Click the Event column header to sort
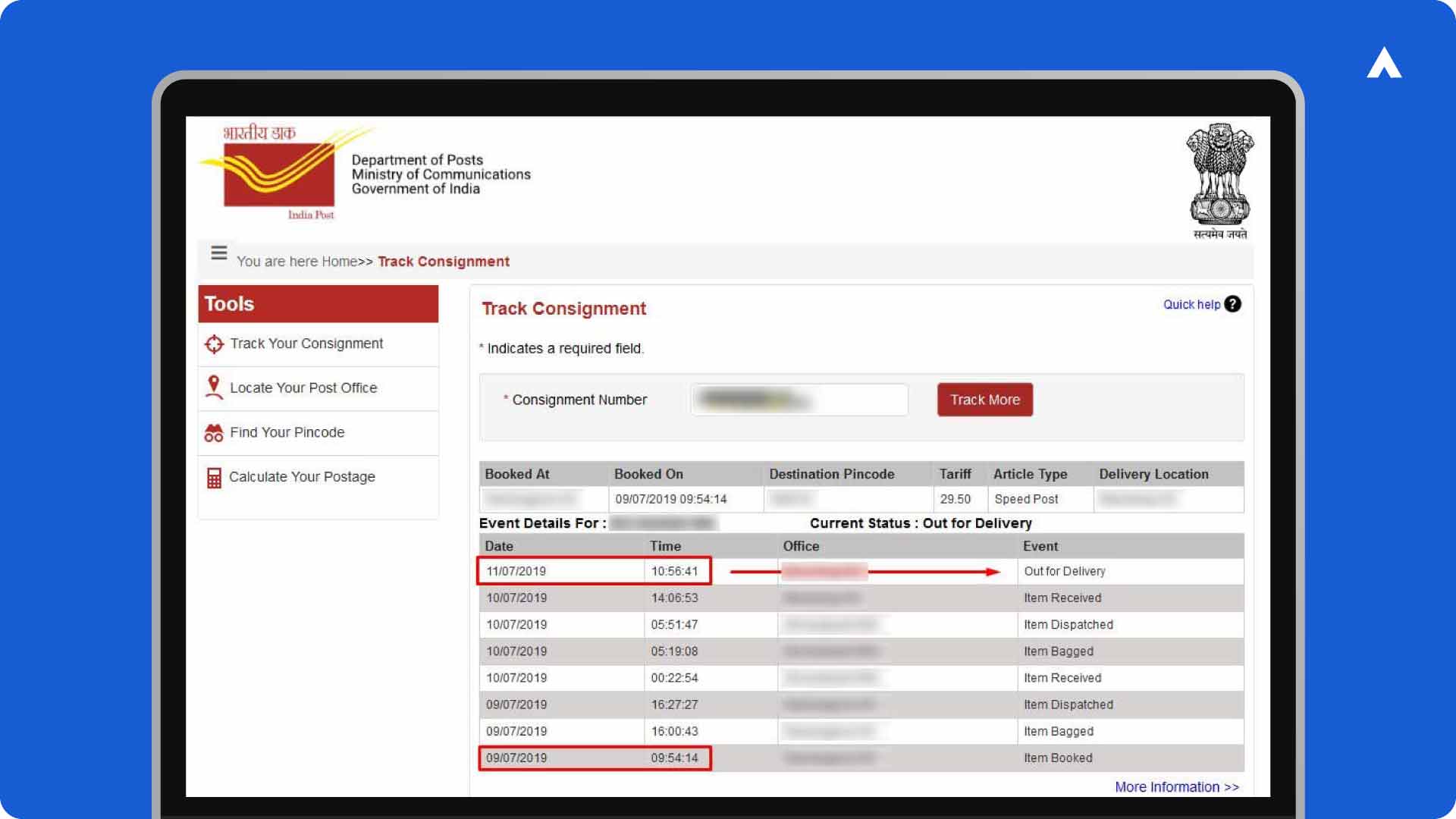The height and width of the screenshot is (819, 1456). [x=1041, y=546]
